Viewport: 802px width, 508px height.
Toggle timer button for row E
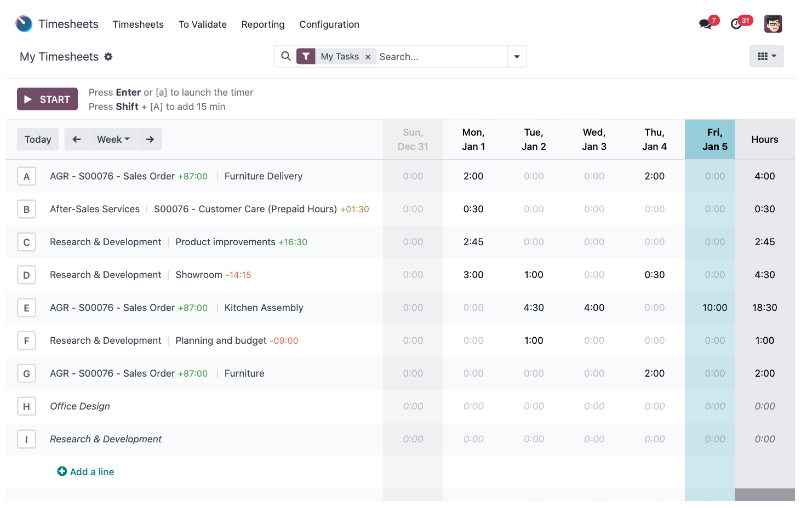click(27, 308)
